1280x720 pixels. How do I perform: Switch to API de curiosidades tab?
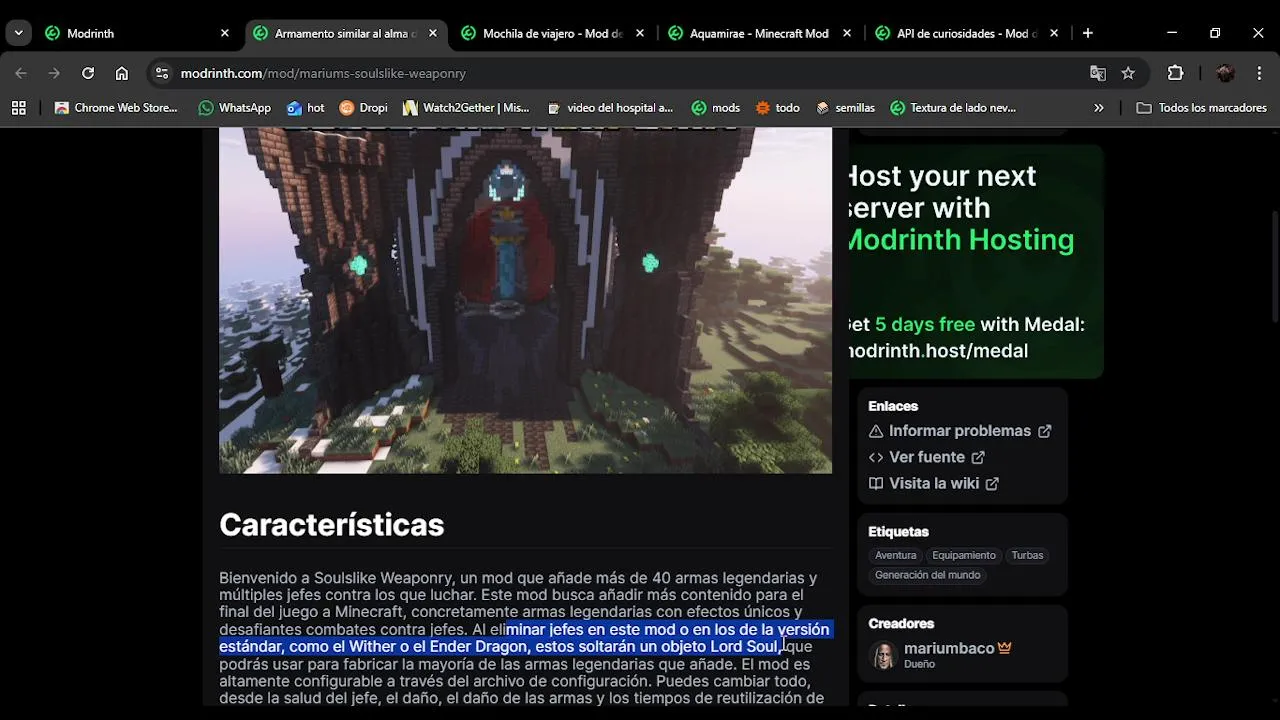click(x=967, y=33)
